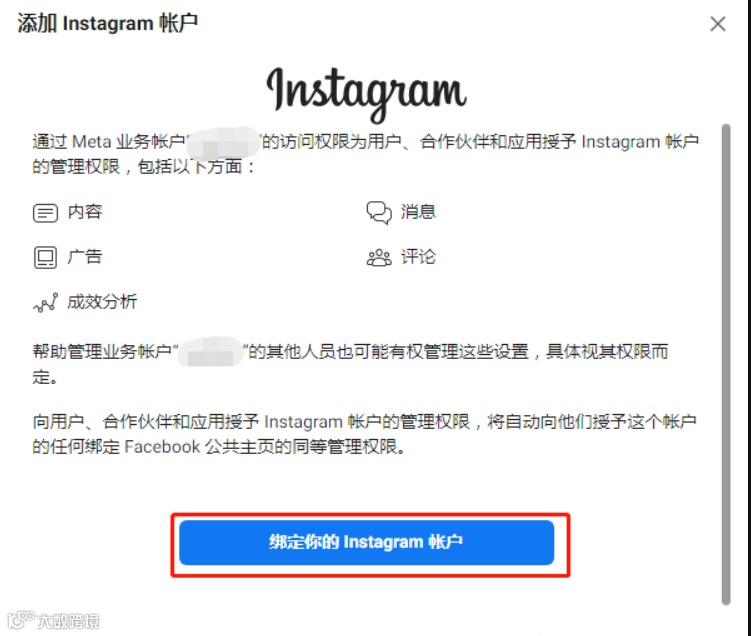The image size is (751, 636).
Task: Click the 大数跨境 watermark logo
Action: [x=54, y=620]
